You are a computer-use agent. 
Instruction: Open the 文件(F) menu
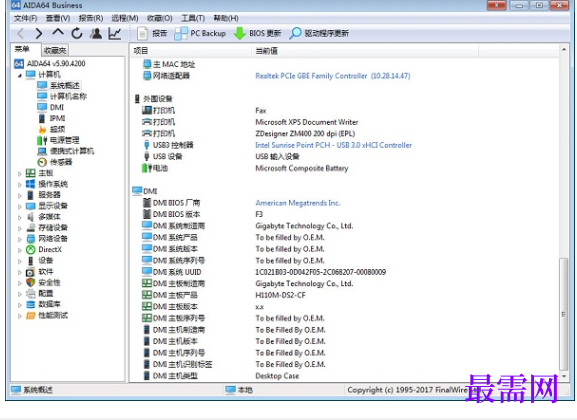pos(25,18)
